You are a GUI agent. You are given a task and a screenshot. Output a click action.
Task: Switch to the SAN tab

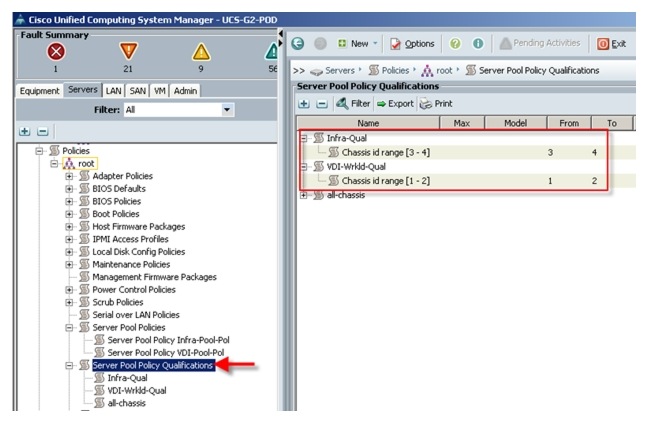138,91
